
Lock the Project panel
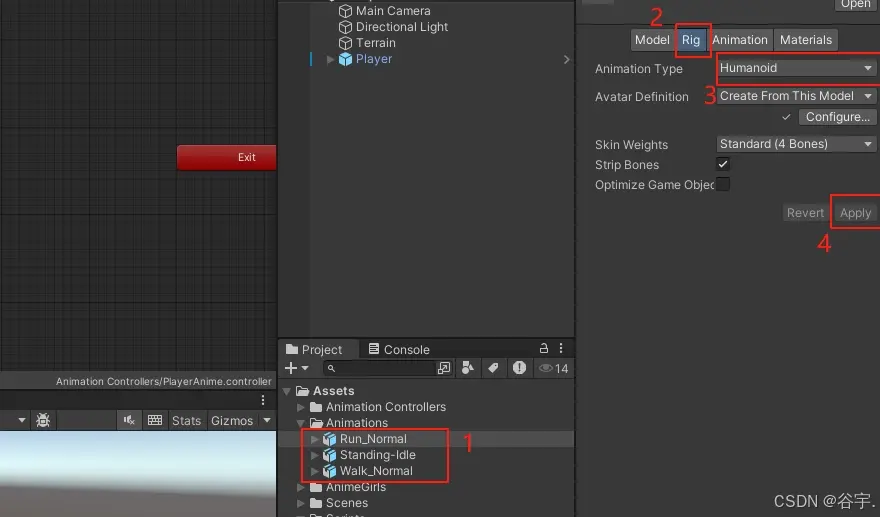pyautogui.click(x=543, y=349)
